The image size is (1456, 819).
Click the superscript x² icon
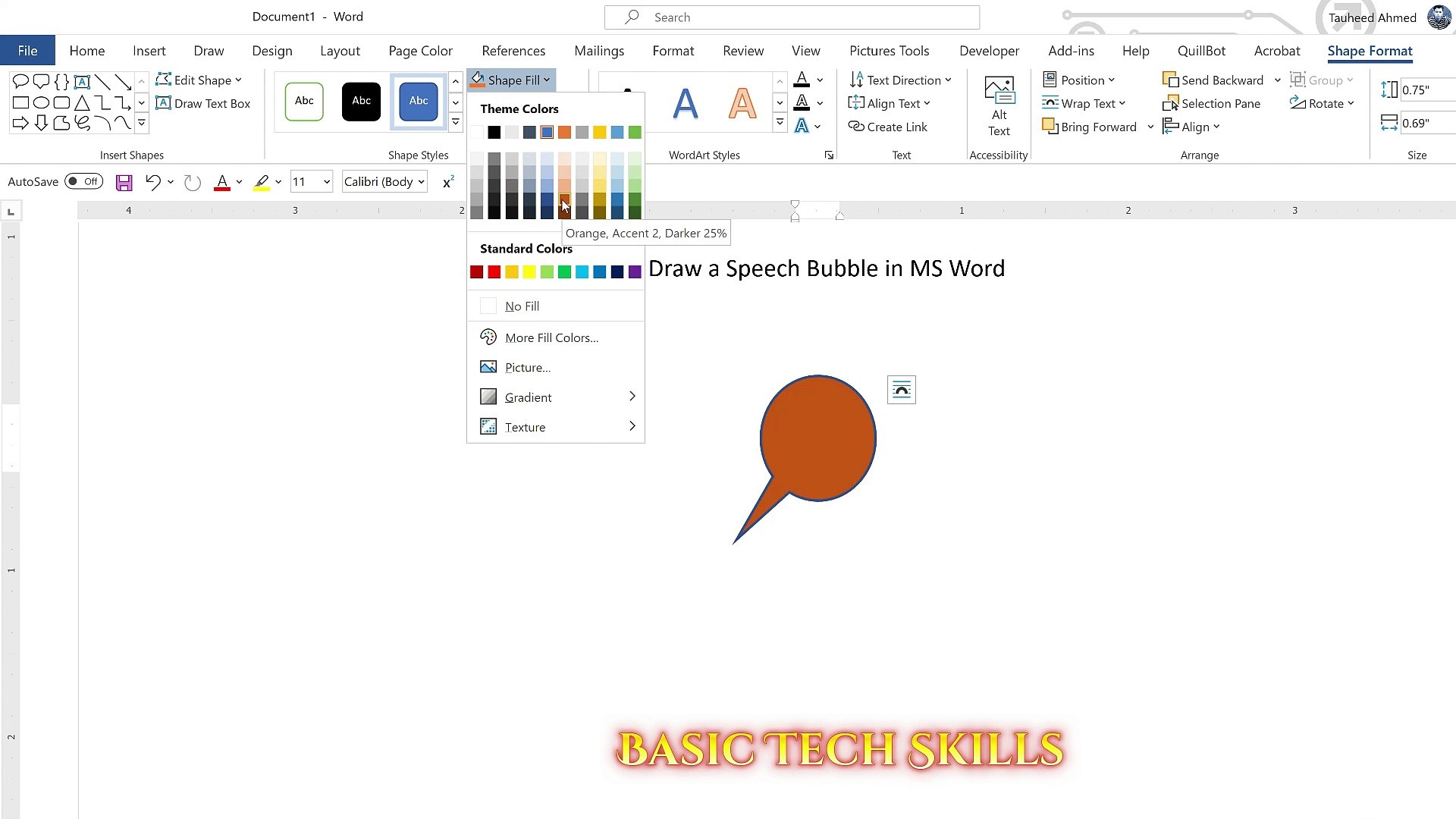pos(448,182)
